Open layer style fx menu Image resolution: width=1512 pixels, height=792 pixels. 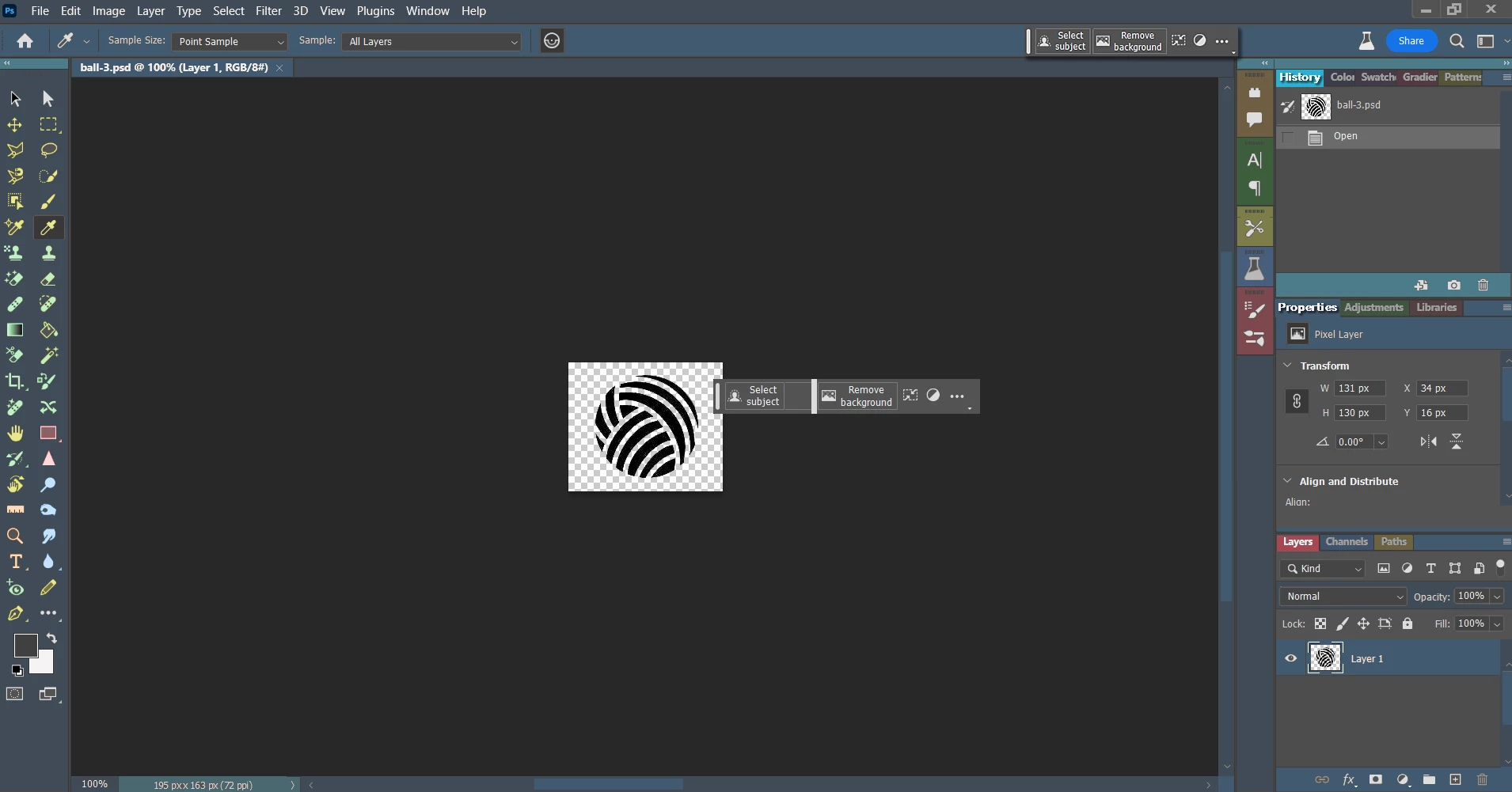tap(1349, 779)
